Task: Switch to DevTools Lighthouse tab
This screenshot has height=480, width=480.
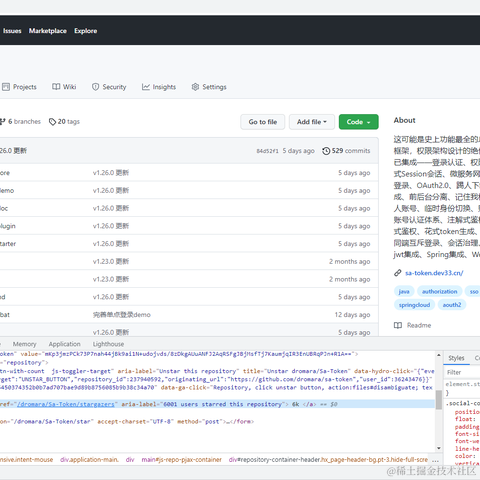Action: click(108, 344)
